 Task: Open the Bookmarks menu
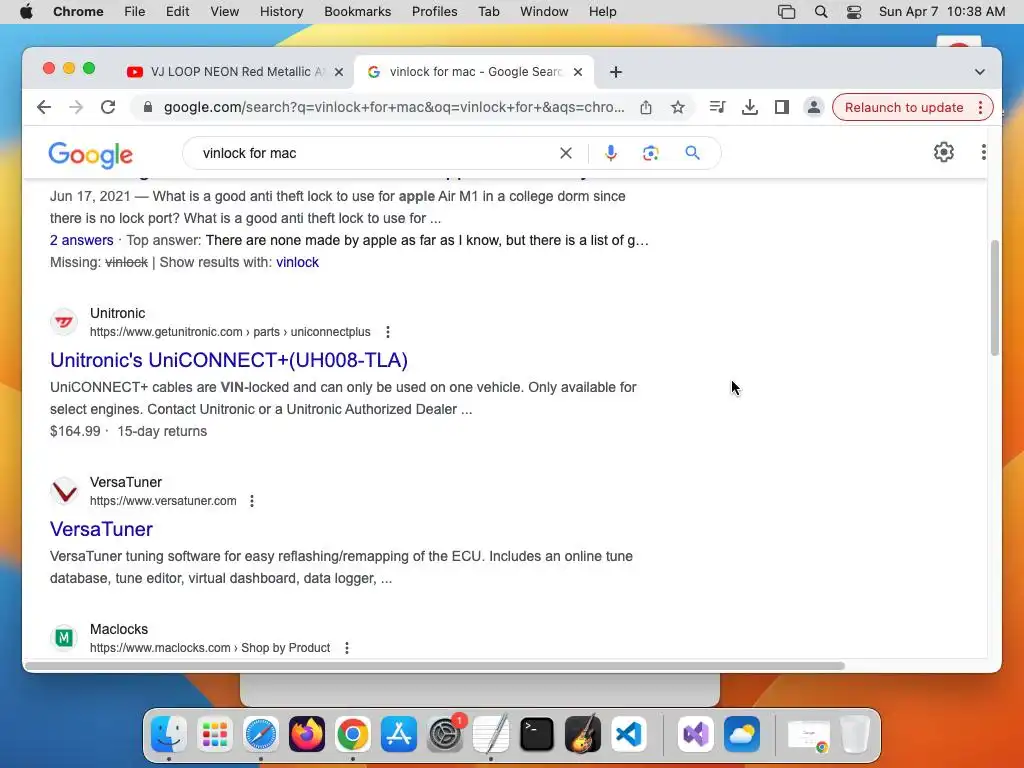(x=357, y=12)
